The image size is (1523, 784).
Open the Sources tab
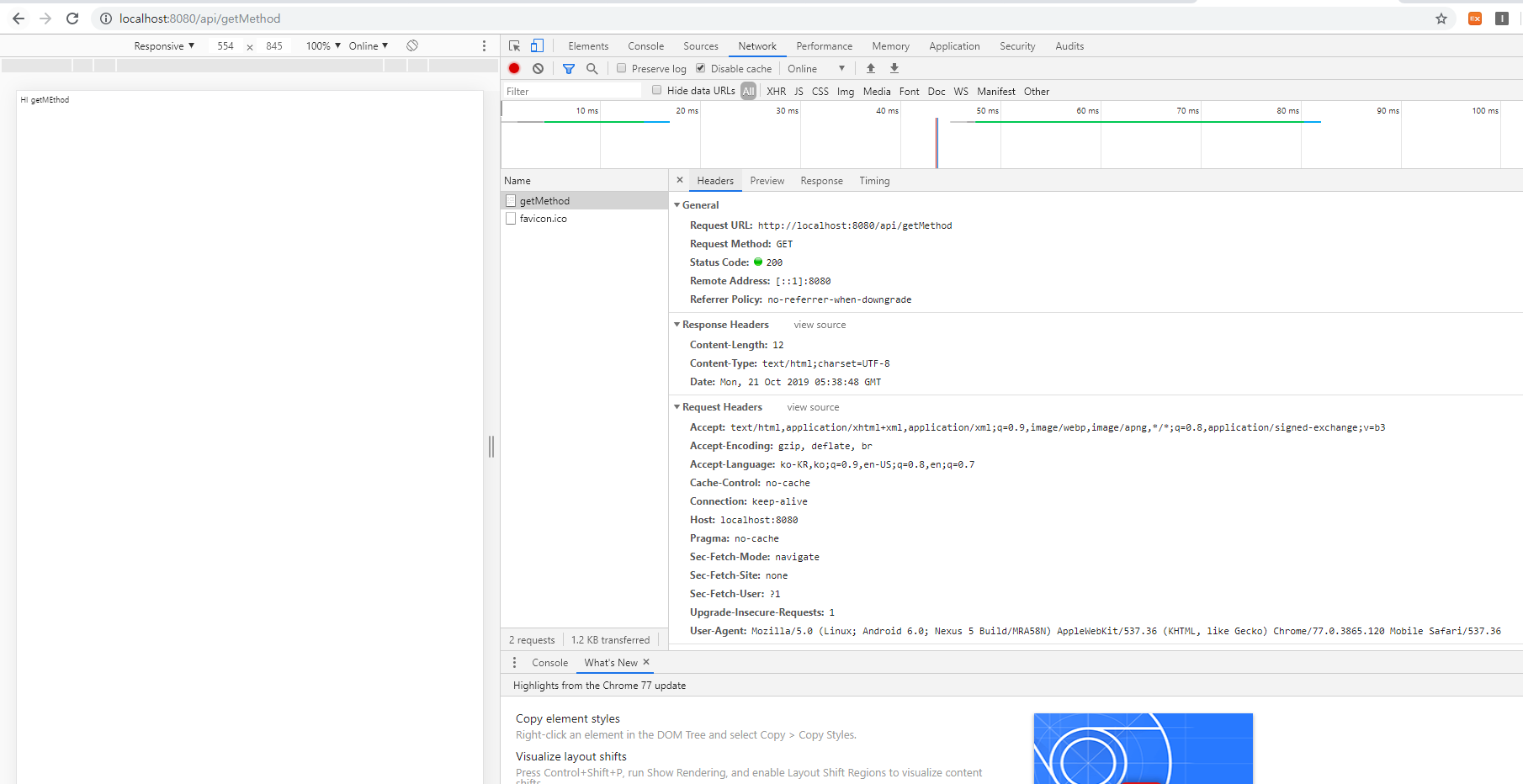pos(701,46)
